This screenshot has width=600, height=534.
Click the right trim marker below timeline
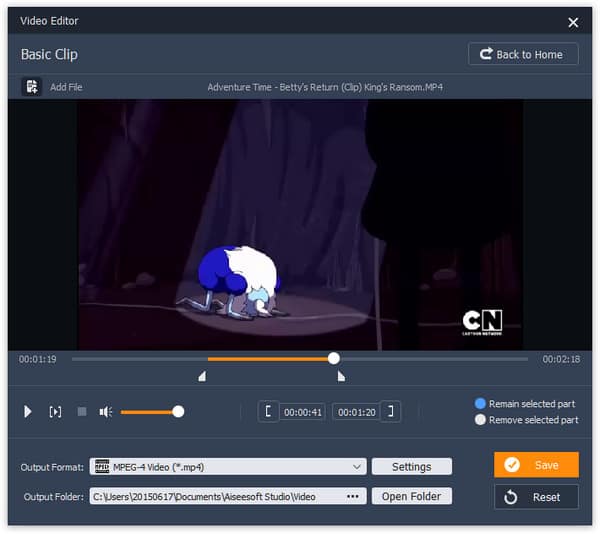341,376
